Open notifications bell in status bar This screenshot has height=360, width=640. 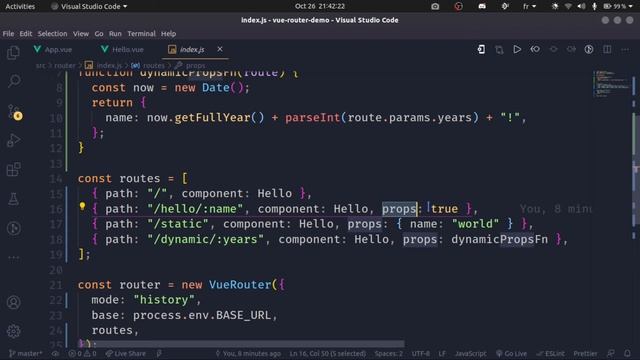click(627, 353)
